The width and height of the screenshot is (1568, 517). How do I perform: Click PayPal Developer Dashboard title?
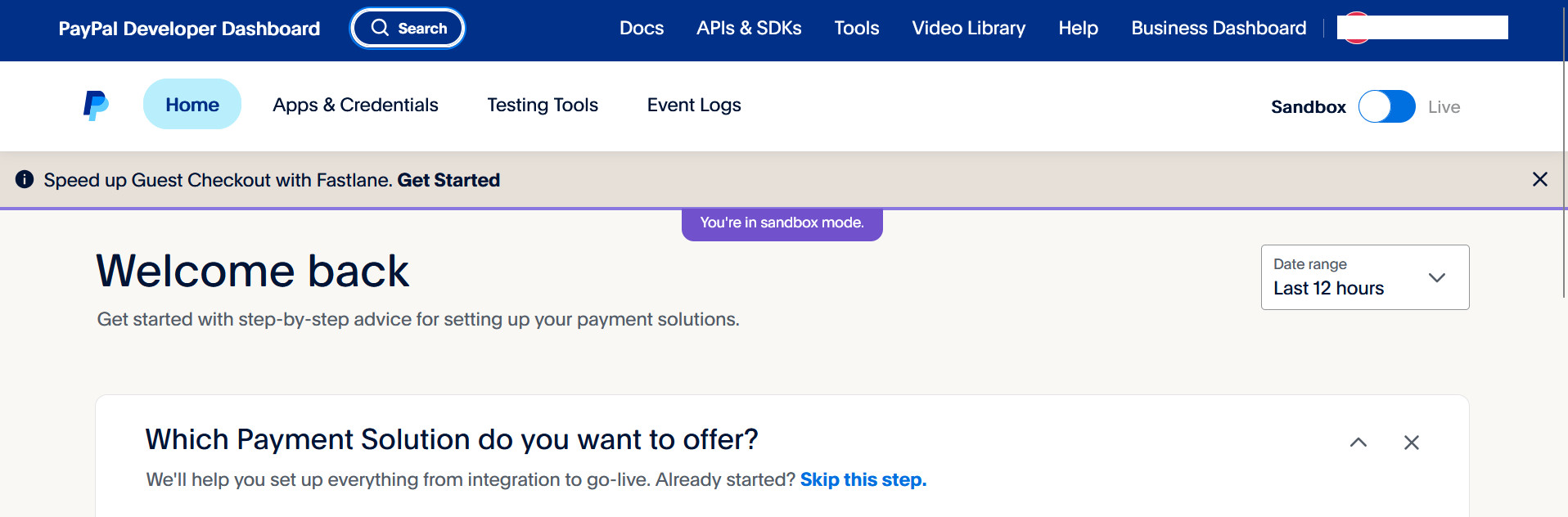[189, 29]
